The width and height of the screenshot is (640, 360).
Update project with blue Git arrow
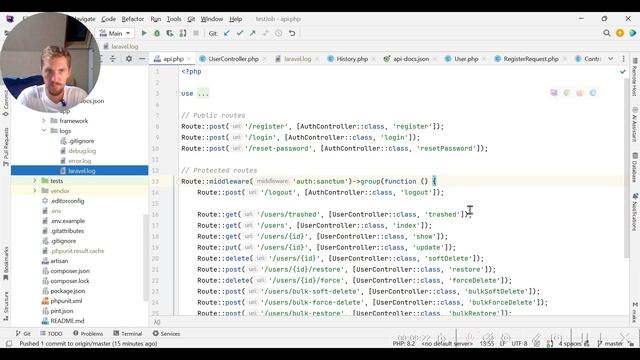[x=227, y=33]
